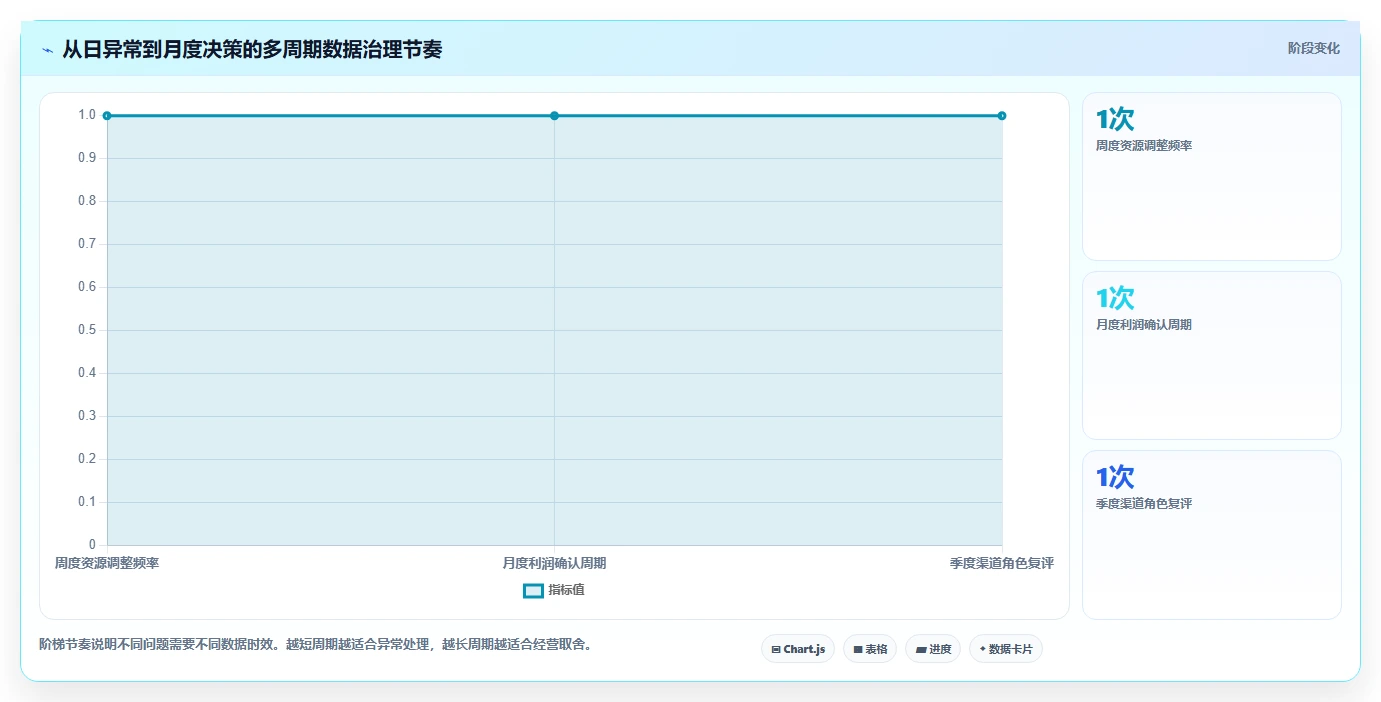Viewport: 1381px width, 702px height.
Task: Click the data point above 月度利润确认周期
Action: click(554, 116)
